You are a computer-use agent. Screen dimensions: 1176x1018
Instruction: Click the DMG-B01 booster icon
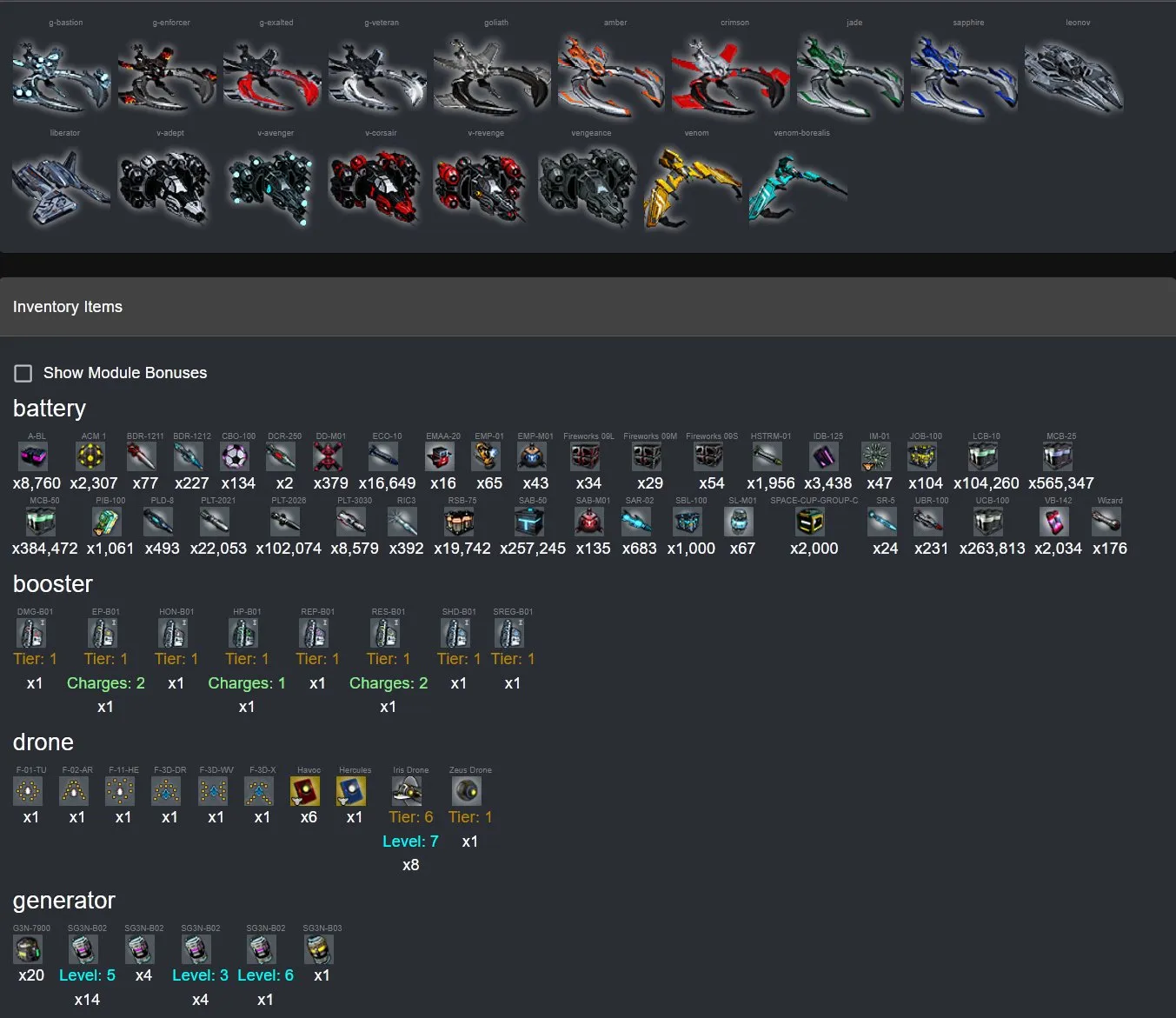(x=31, y=632)
